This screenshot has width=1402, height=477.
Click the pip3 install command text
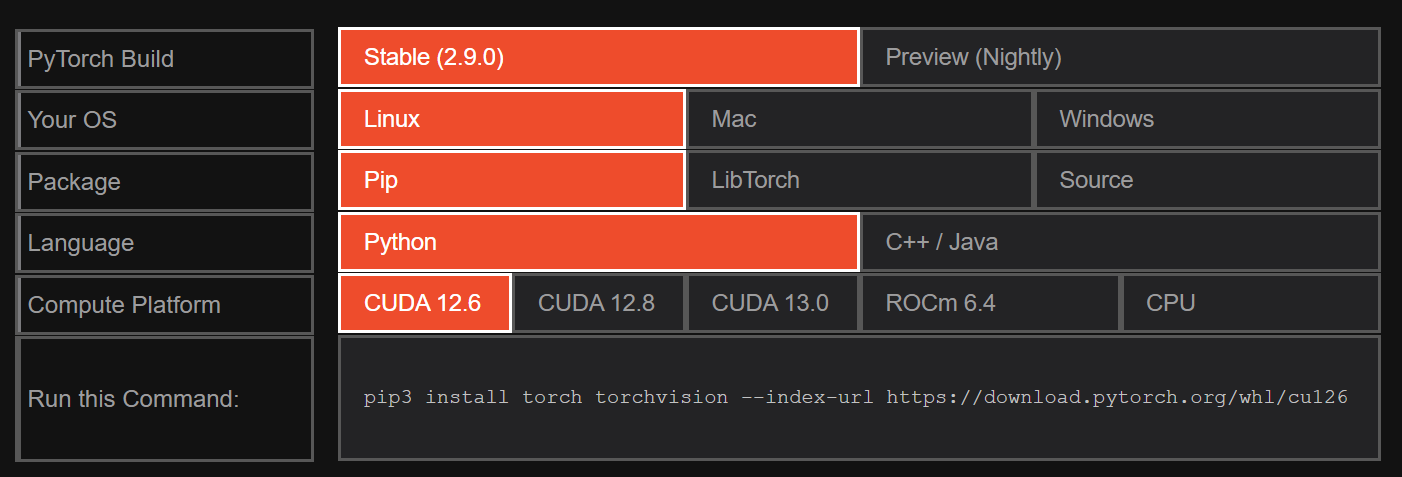pyautogui.click(x=855, y=397)
